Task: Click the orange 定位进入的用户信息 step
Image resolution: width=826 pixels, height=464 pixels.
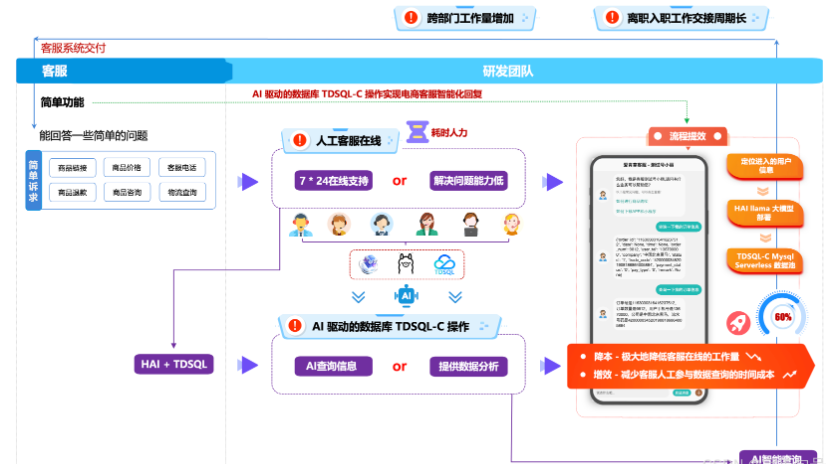Action: pyautogui.click(x=765, y=166)
